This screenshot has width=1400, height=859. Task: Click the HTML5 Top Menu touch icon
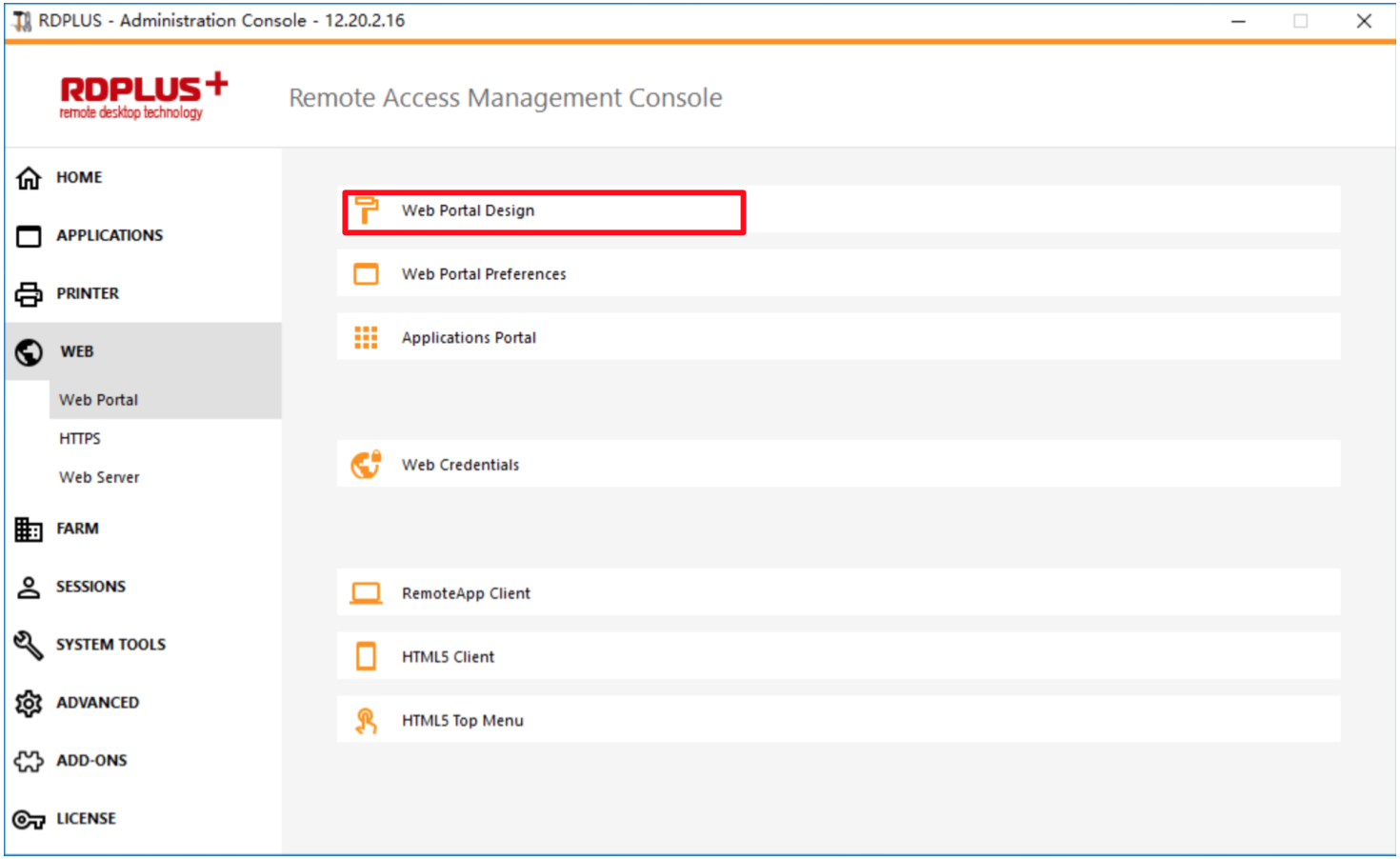point(366,721)
